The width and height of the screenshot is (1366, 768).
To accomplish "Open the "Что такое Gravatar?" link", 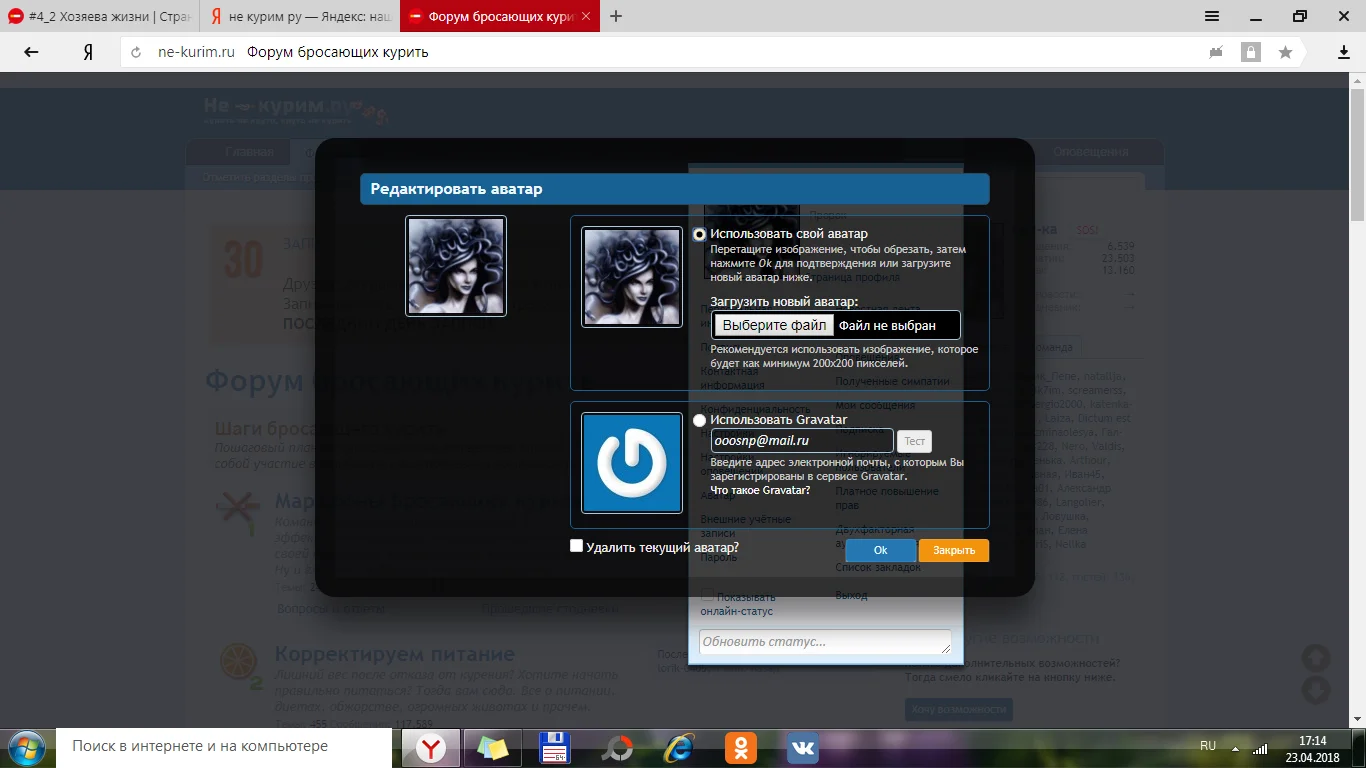I will pos(760,490).
